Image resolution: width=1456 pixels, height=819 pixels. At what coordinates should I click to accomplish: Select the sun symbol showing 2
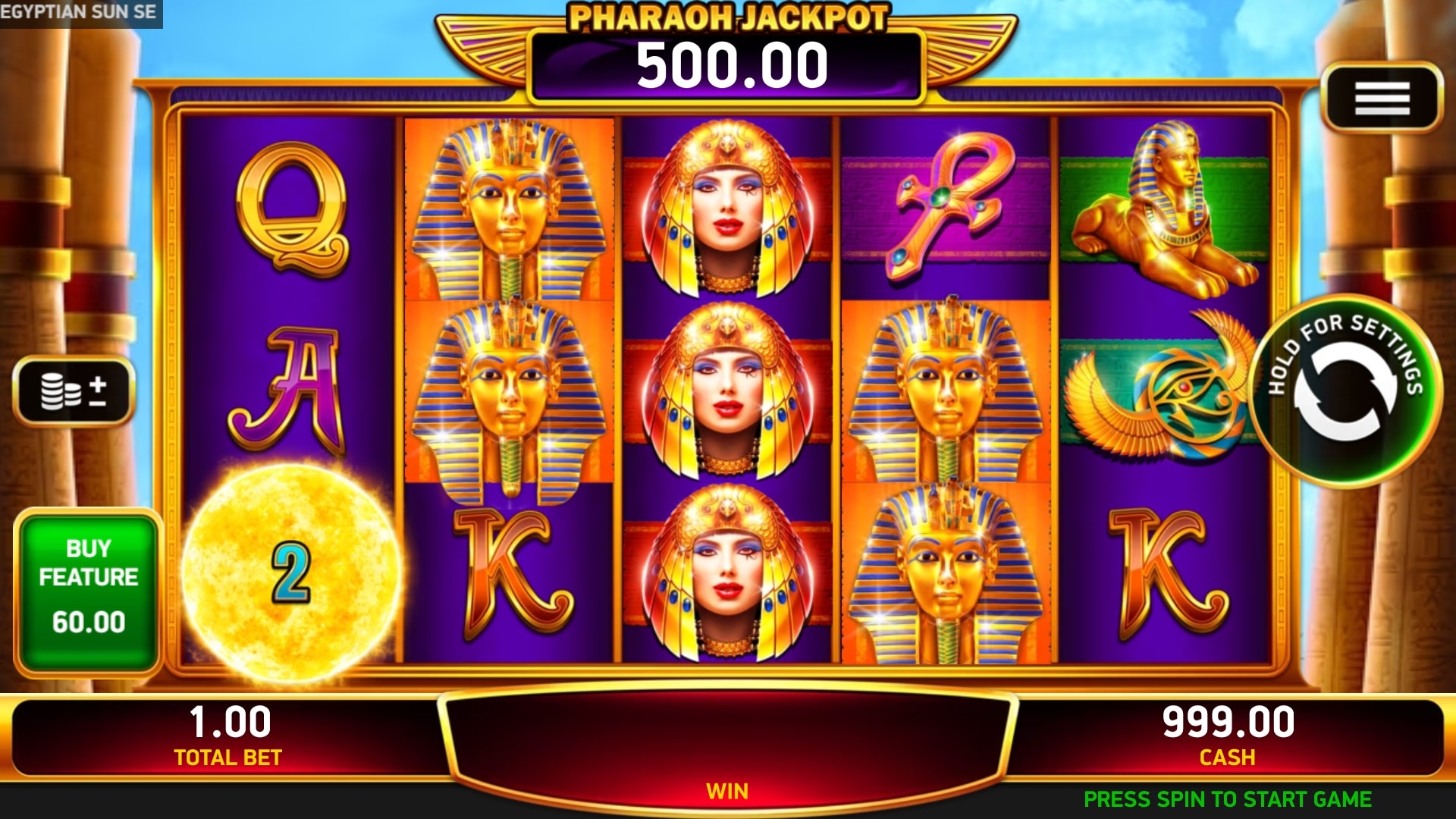tap(292, 574)
